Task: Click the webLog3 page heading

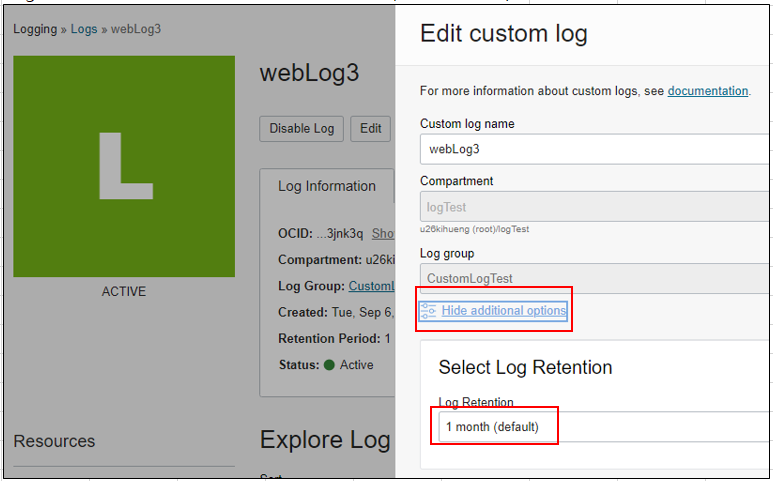Action: (x=309, y=73)
